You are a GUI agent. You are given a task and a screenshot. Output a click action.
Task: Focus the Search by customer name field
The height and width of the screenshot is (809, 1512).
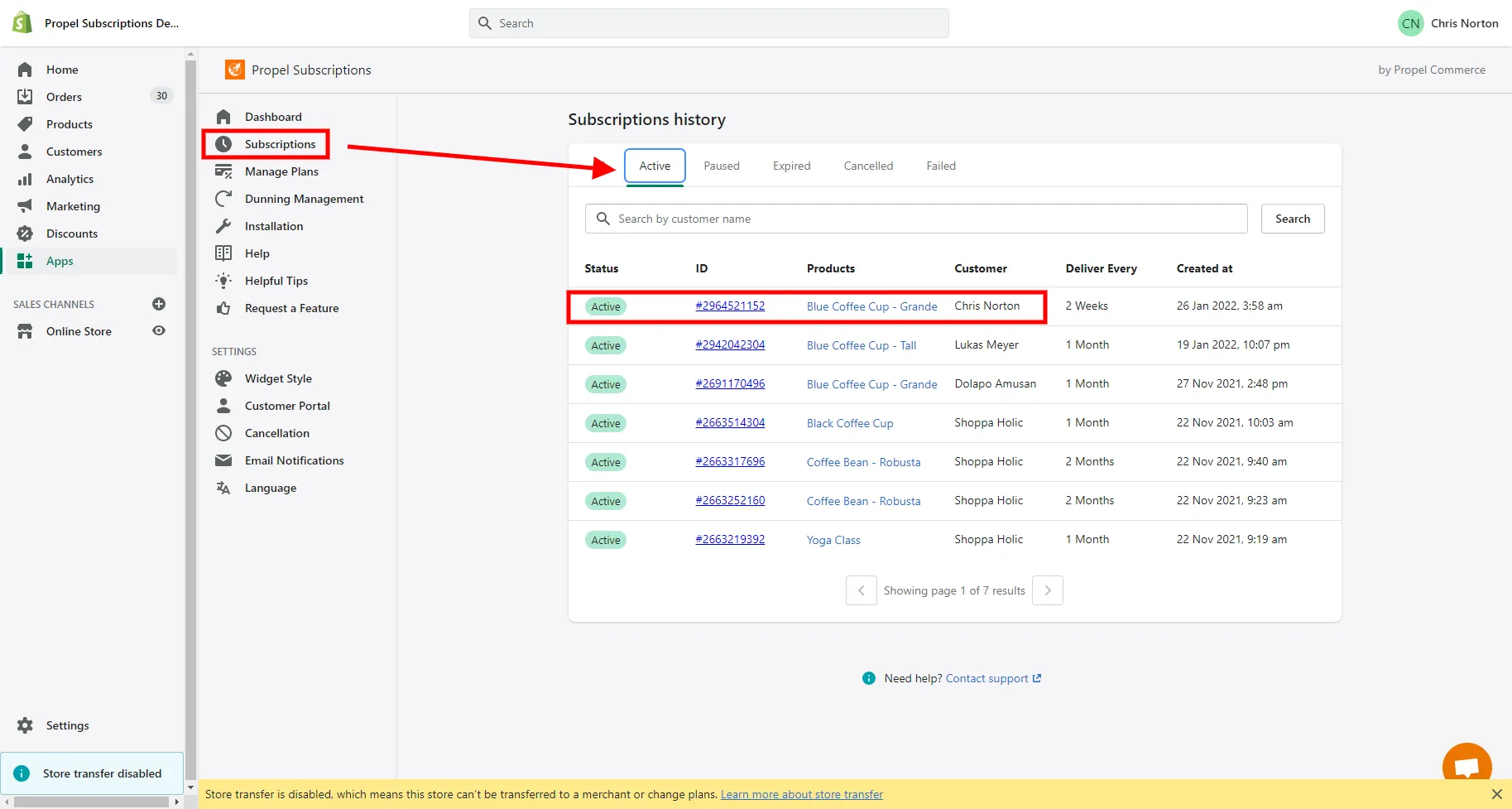[x=916, y=219]
